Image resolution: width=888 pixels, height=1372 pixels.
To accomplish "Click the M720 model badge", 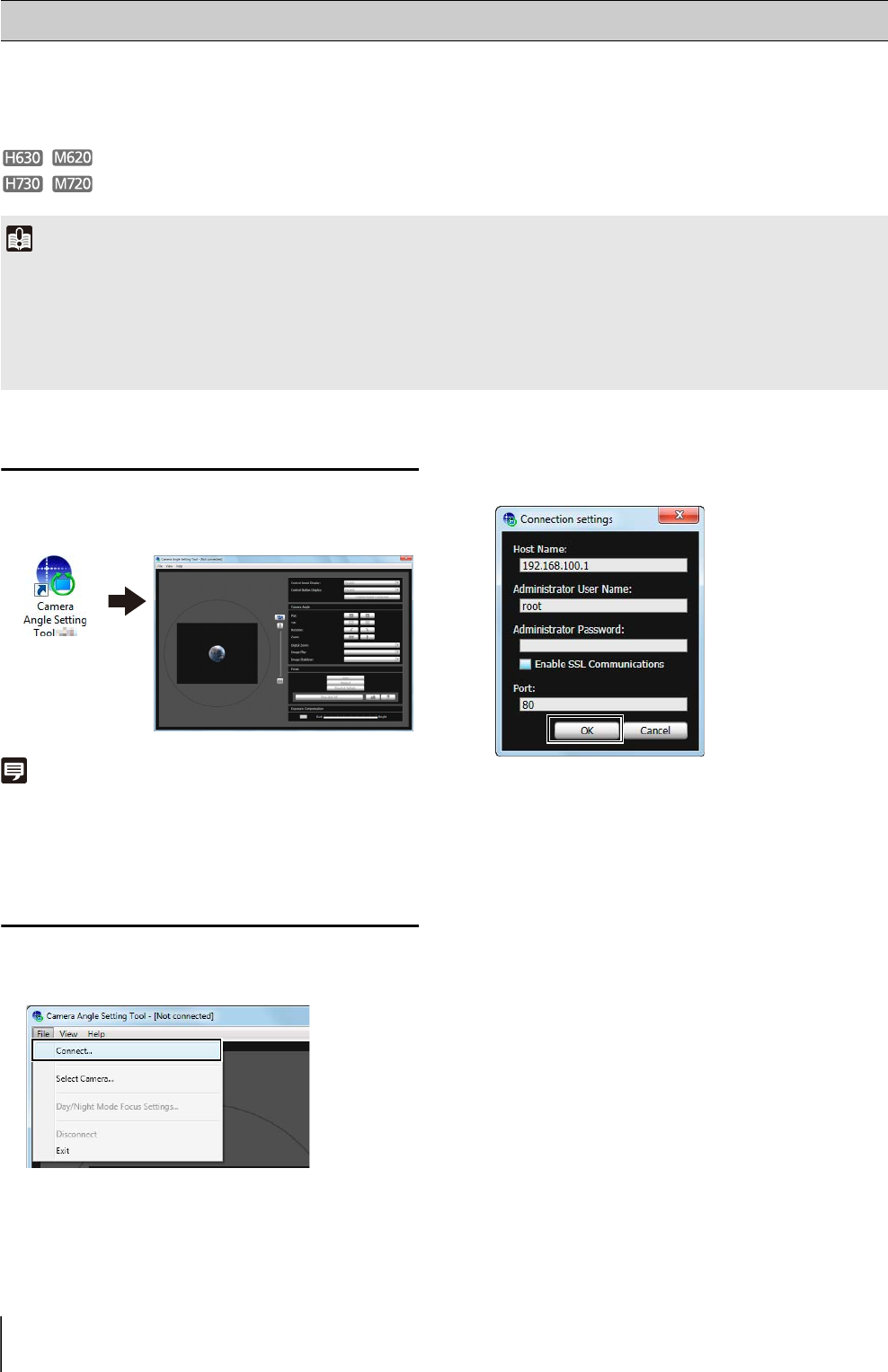I will point(73,183).
